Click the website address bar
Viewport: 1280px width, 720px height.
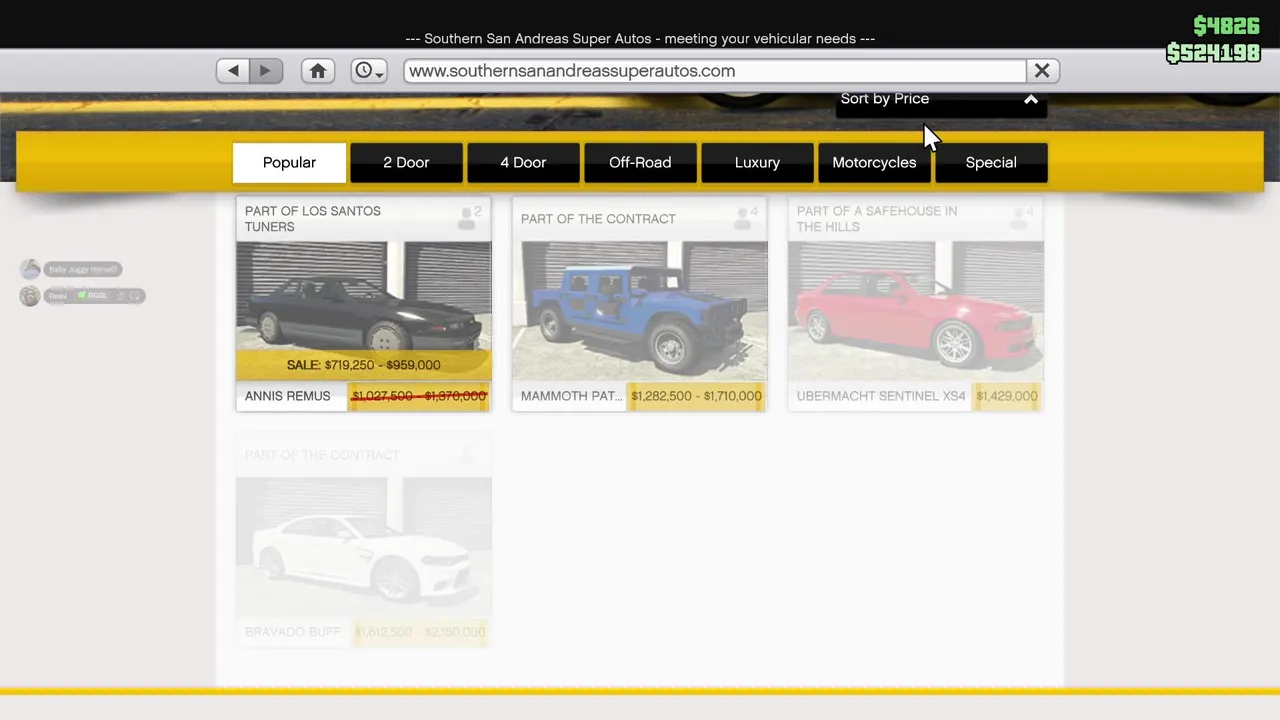point(715,71)
